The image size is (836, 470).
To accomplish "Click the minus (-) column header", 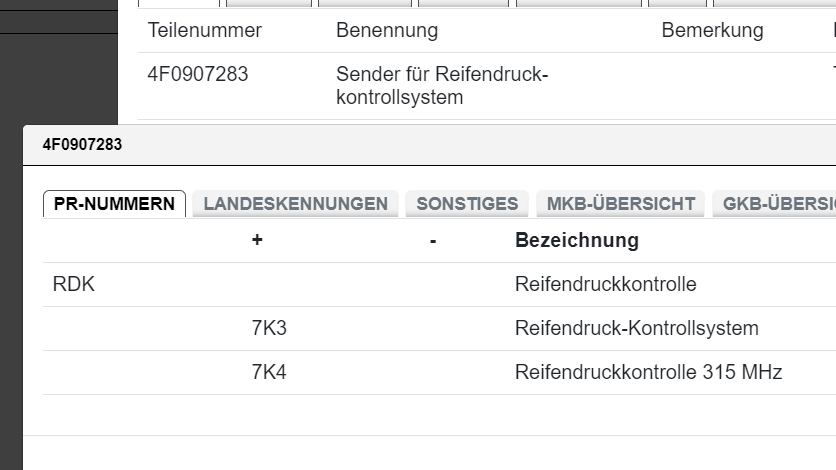I will tap(432, 240).
